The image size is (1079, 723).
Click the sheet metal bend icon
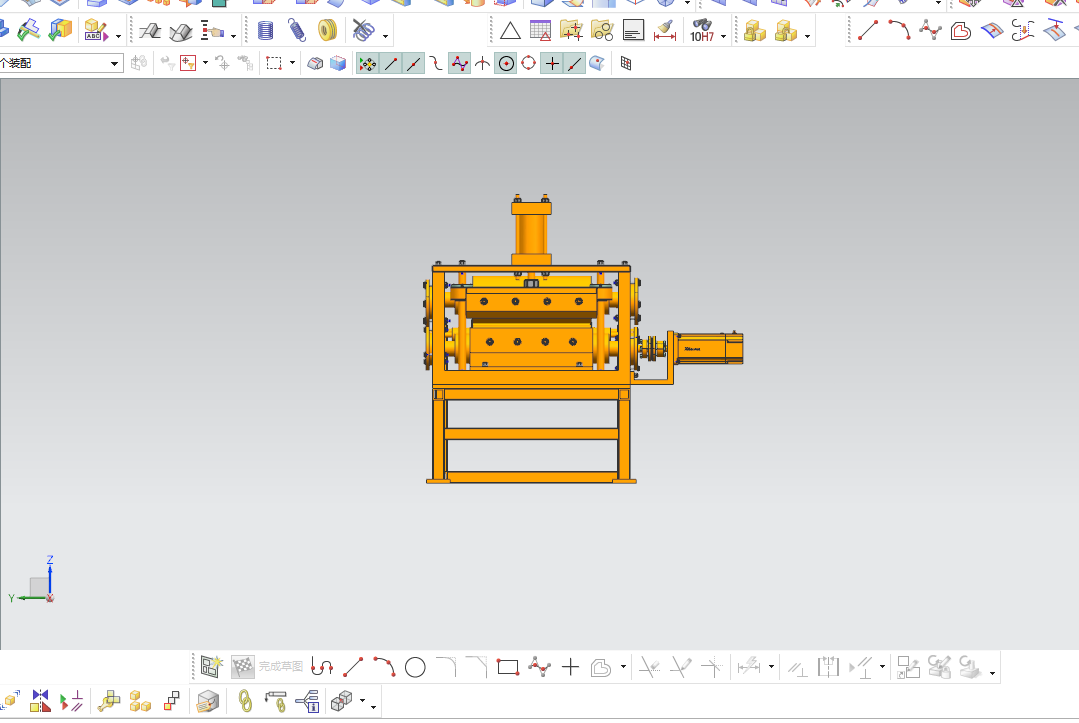tap(149, 31)
